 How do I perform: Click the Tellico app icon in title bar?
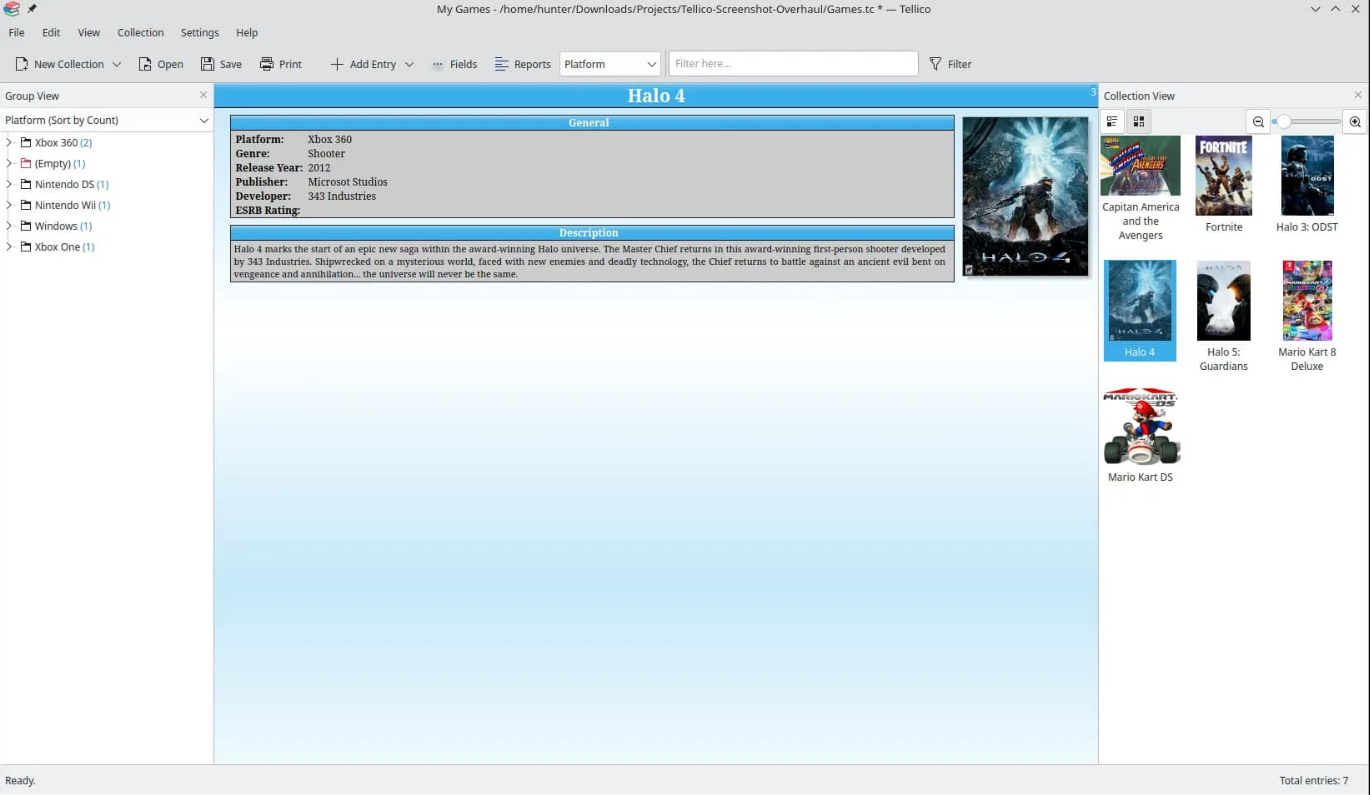[x=11, y=9]
